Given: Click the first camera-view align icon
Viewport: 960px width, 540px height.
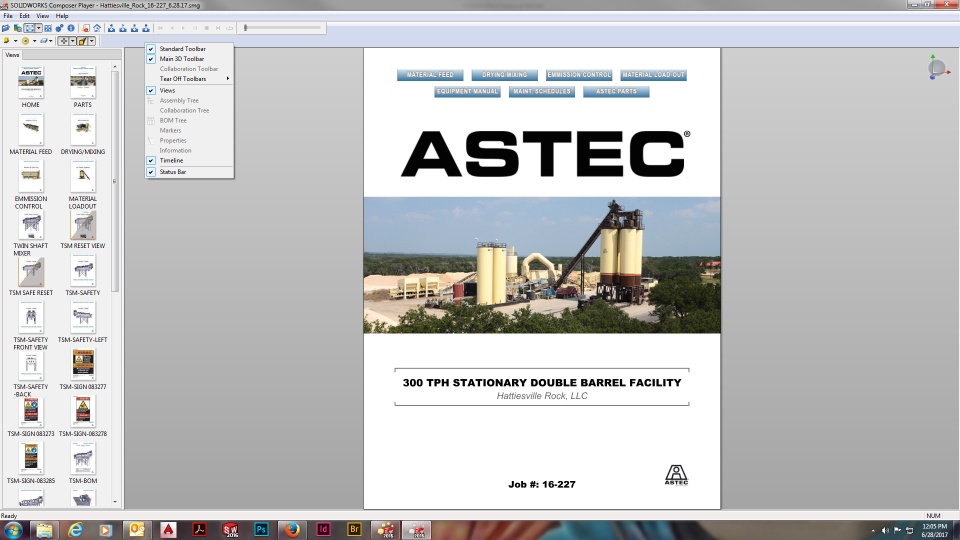Looking at the screenshot, I should (111, 28).
